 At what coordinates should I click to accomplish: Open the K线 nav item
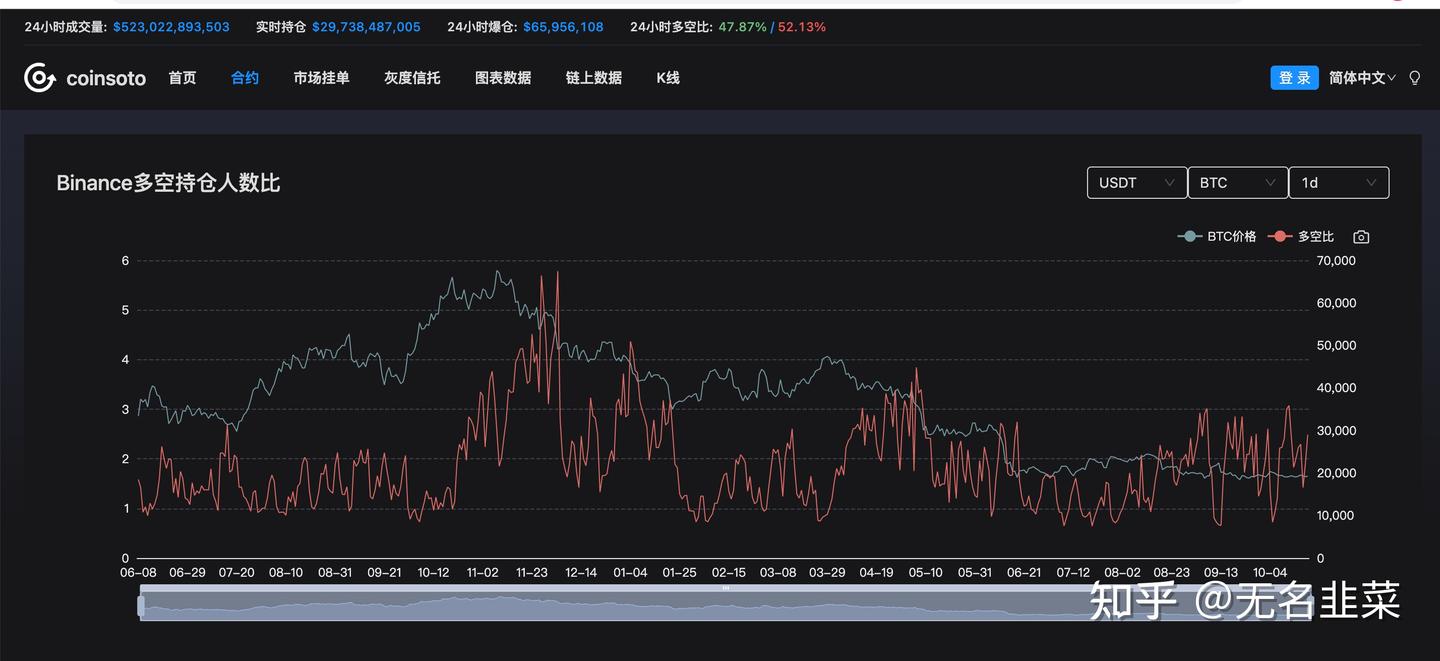pyautogui.click(x=668, y=78)
